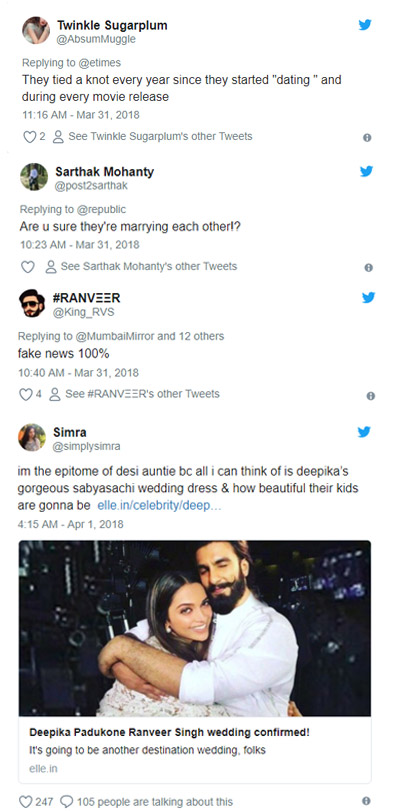Click Twitter bird icon on #RANVEER tweet
400x811 pixels.
coord(368,297)
